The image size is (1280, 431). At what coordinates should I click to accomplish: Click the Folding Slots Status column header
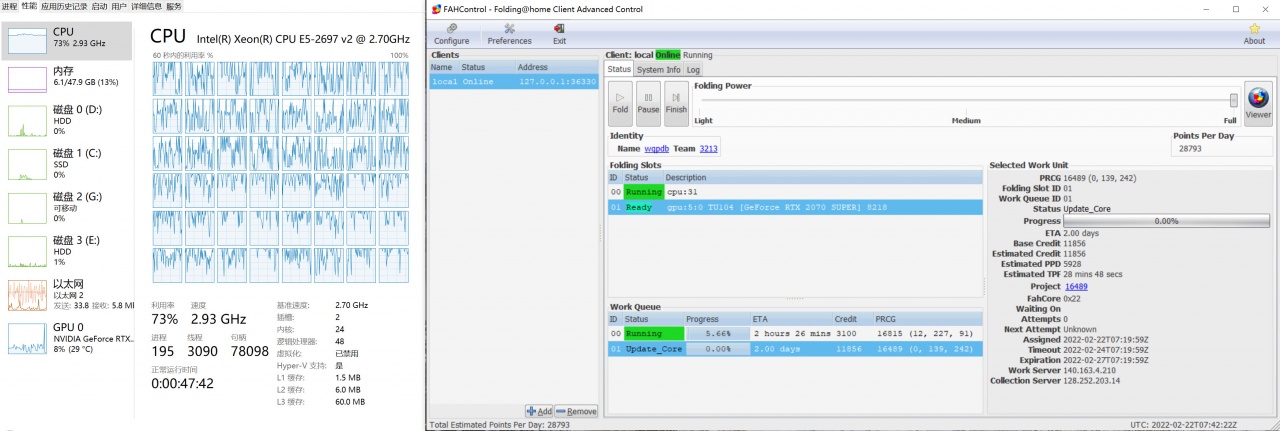[x=643, y=177]
